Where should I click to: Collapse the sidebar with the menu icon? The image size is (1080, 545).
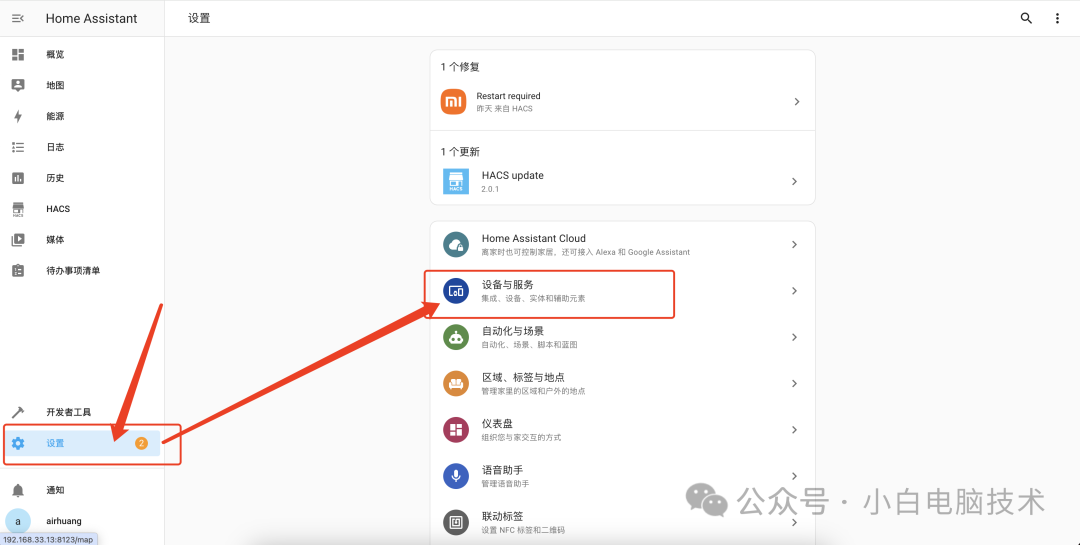(x=18, y=19)
